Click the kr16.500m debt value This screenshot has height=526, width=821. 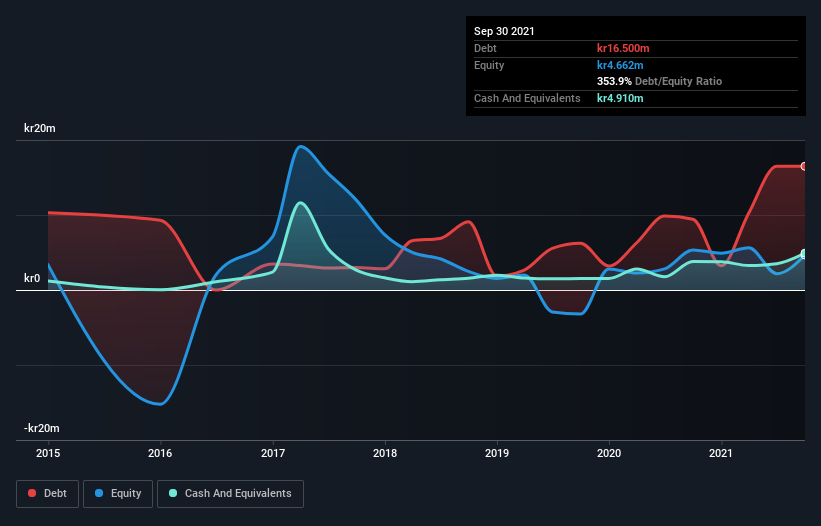[623, 48]
